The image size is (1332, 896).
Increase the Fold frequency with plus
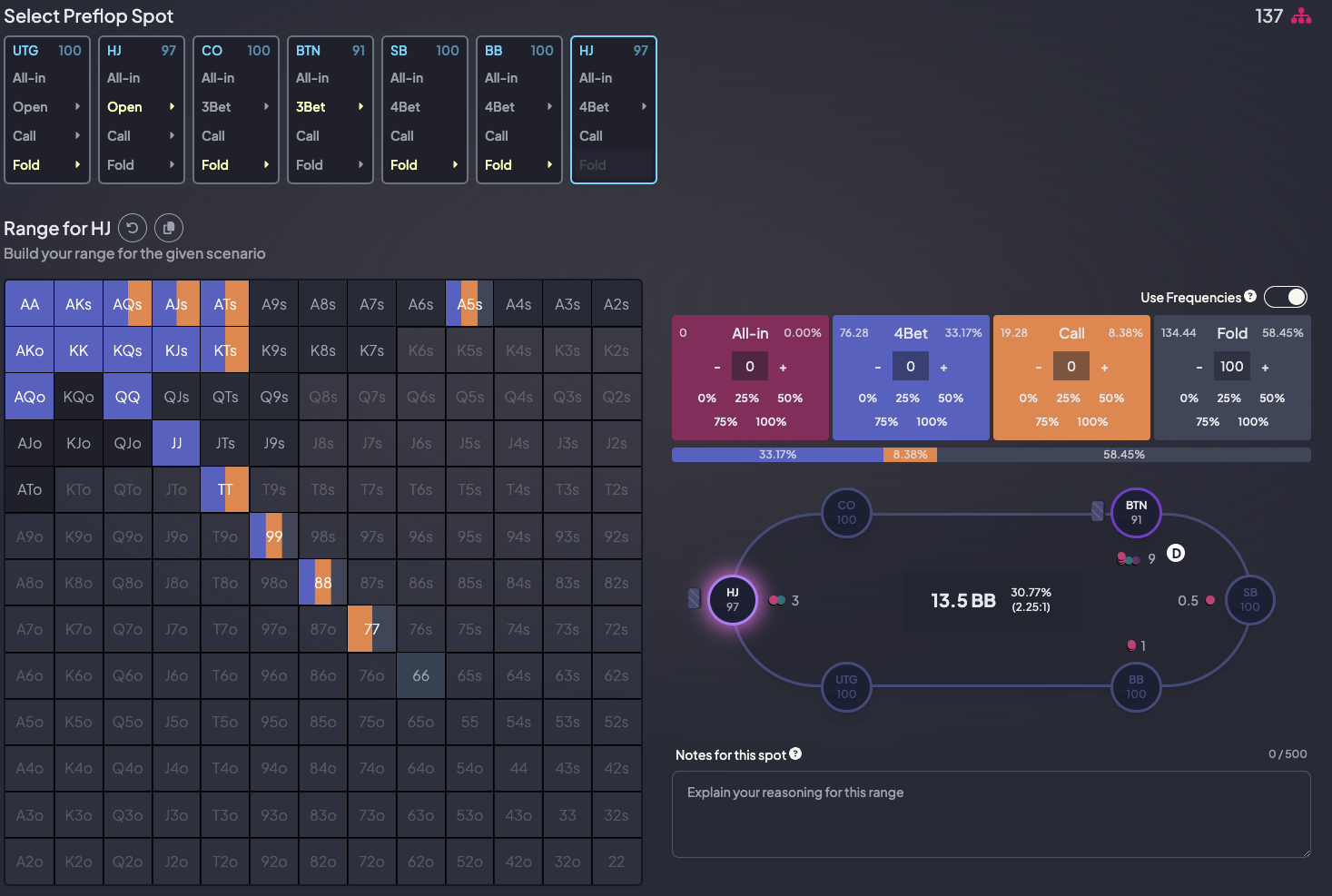tap(1265, 367)
